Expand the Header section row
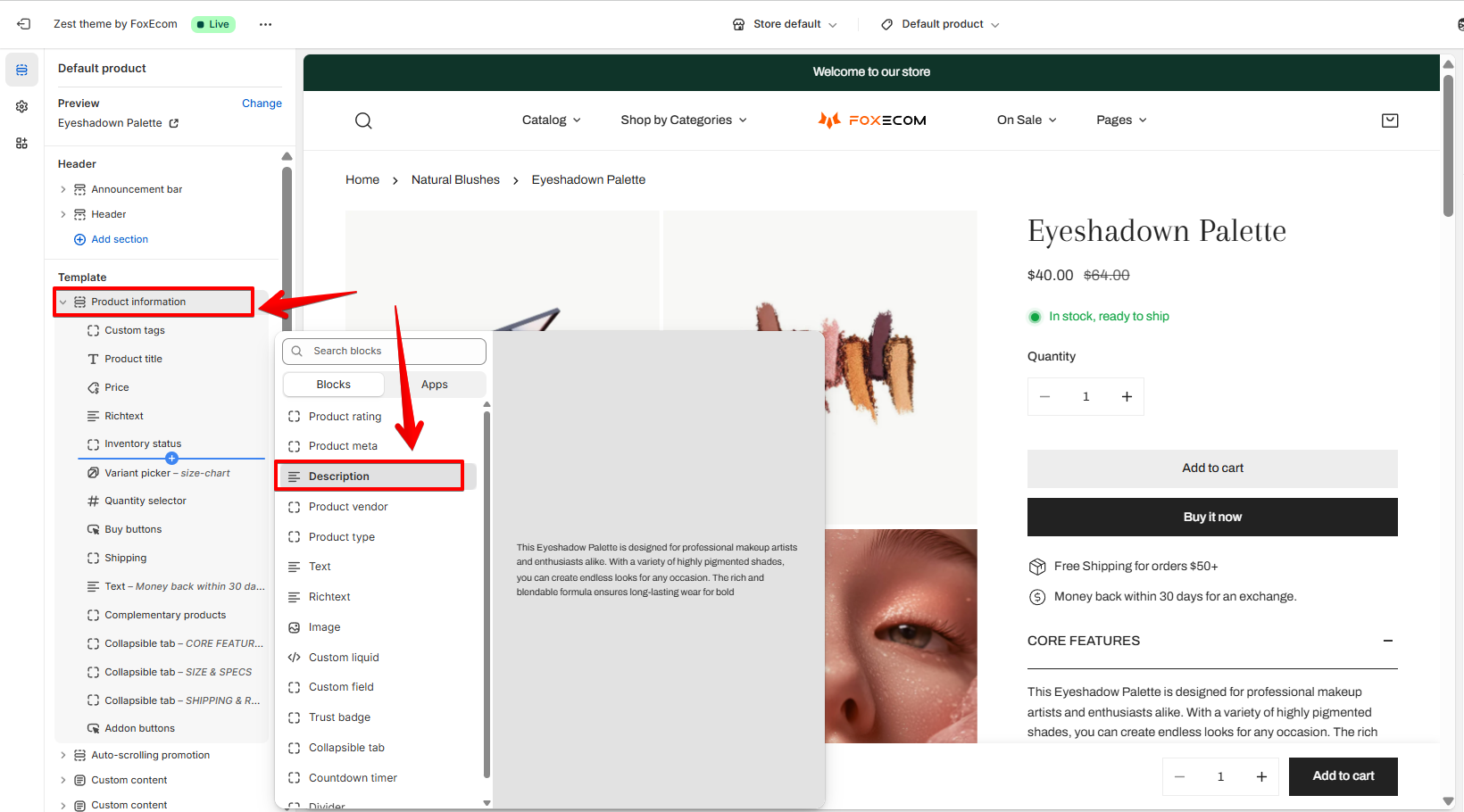This screenshot has height=812, width=1464. (62, 214)
